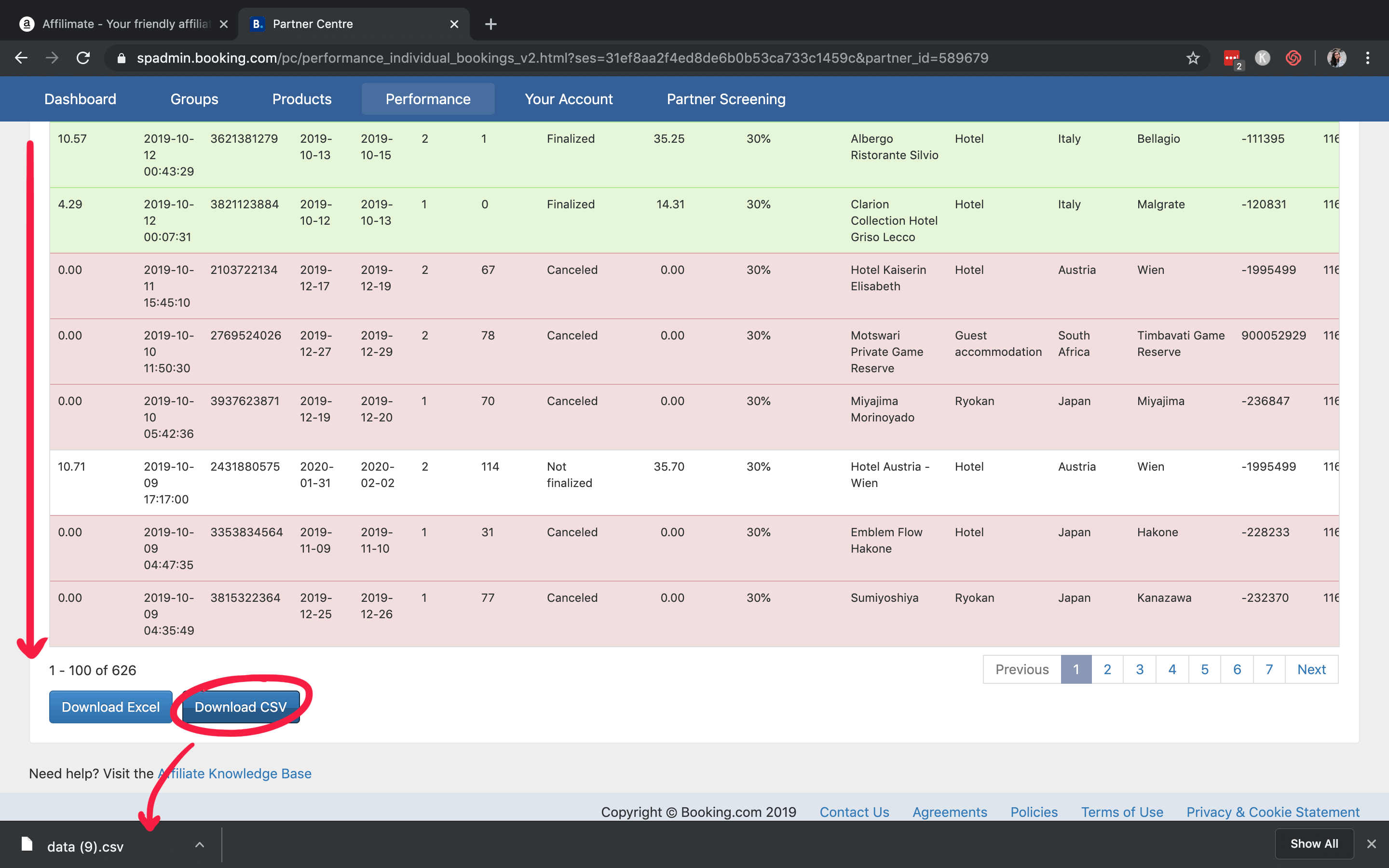Click the Not finalized status cell
This screenshot has height=868, width=1389.
570,475
